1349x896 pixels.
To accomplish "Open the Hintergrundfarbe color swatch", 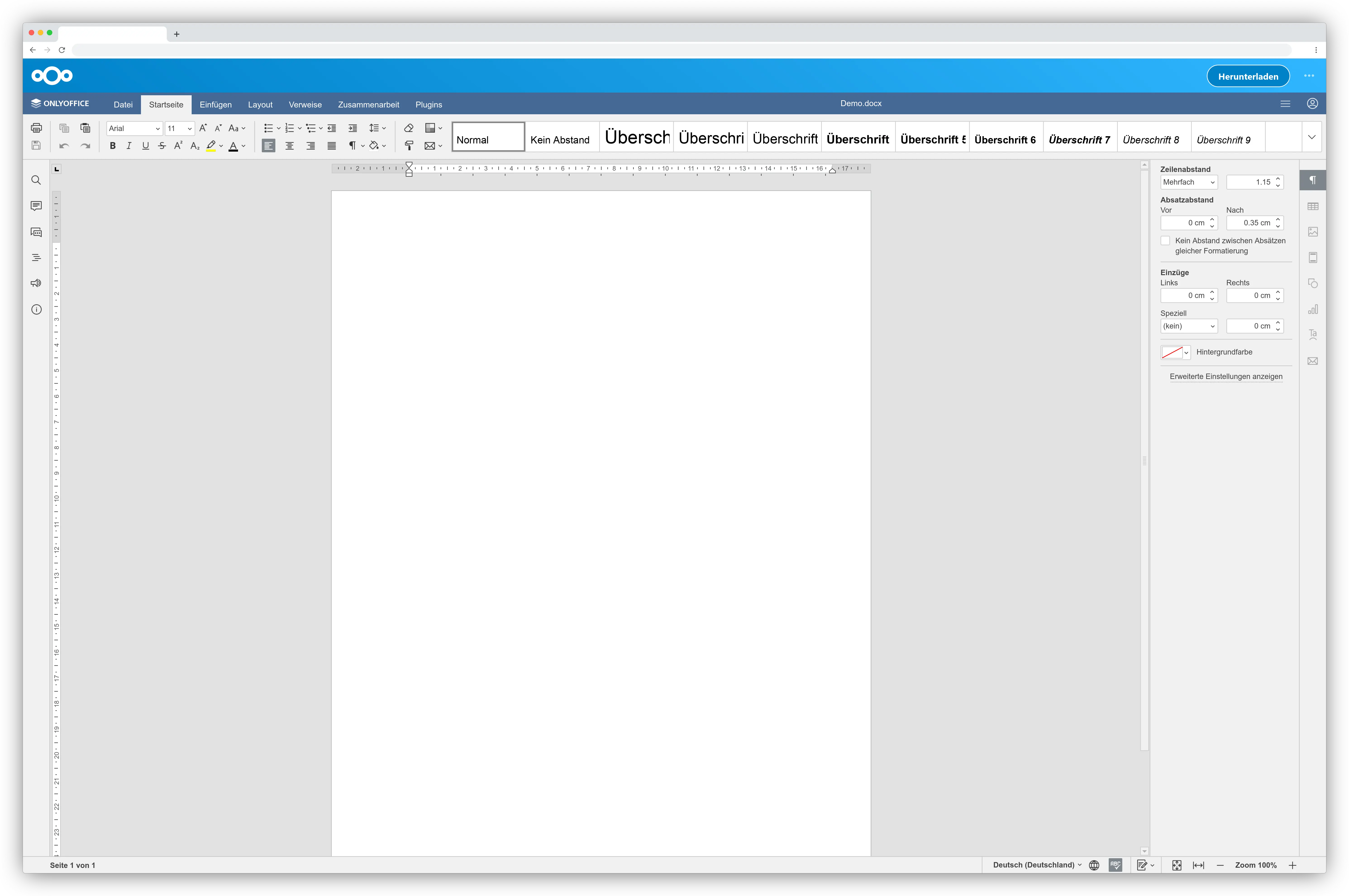I will 1175,353.
